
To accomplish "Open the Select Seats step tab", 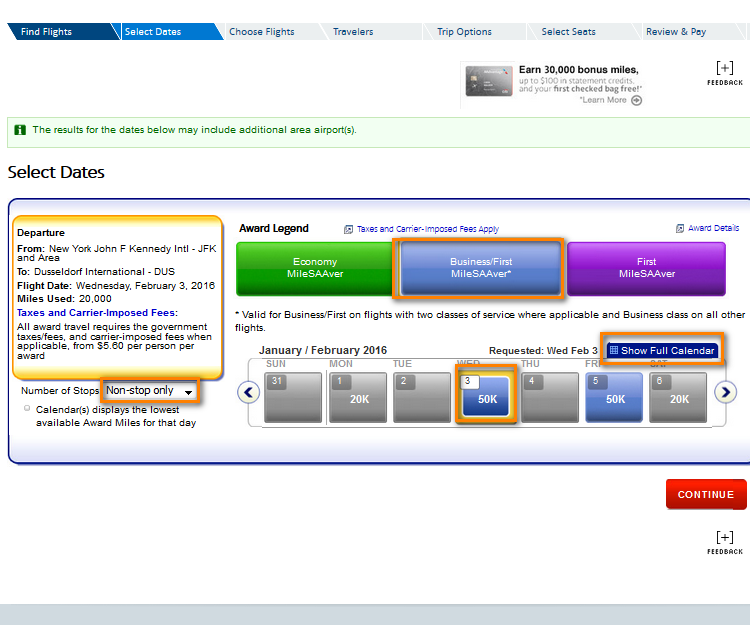I will click(x=568, y=32).
